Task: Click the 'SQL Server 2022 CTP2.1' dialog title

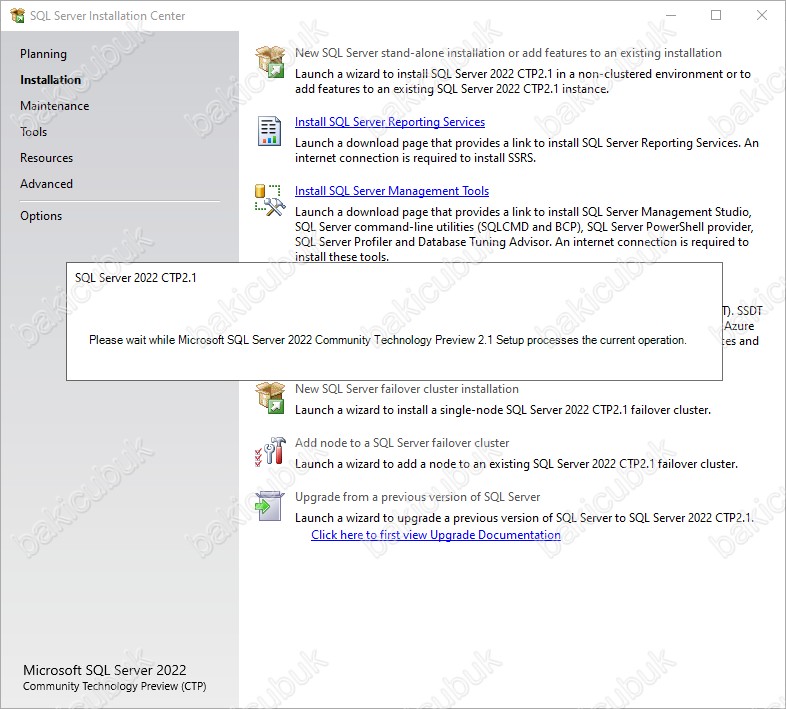Action: coord(136,278)
